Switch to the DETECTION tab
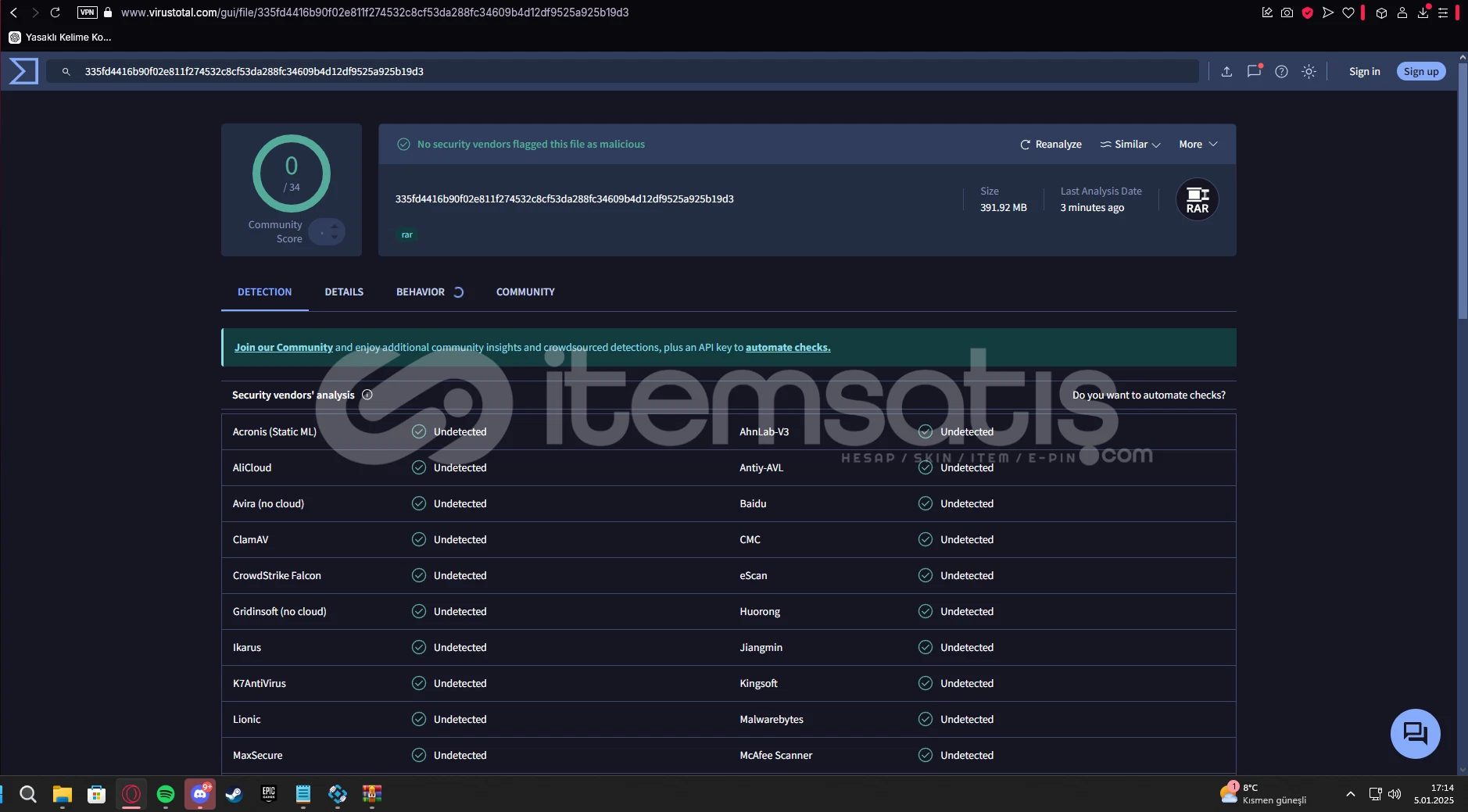The height and width of the screenshot is (812, 1468). 265,292
